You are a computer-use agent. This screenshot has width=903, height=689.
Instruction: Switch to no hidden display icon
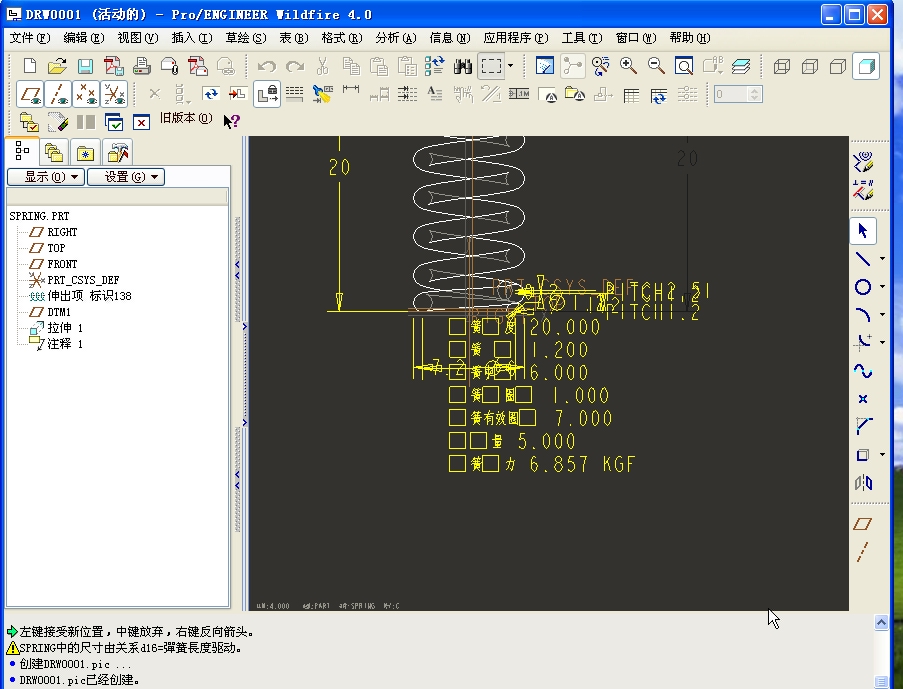click(x=838, y=66)
